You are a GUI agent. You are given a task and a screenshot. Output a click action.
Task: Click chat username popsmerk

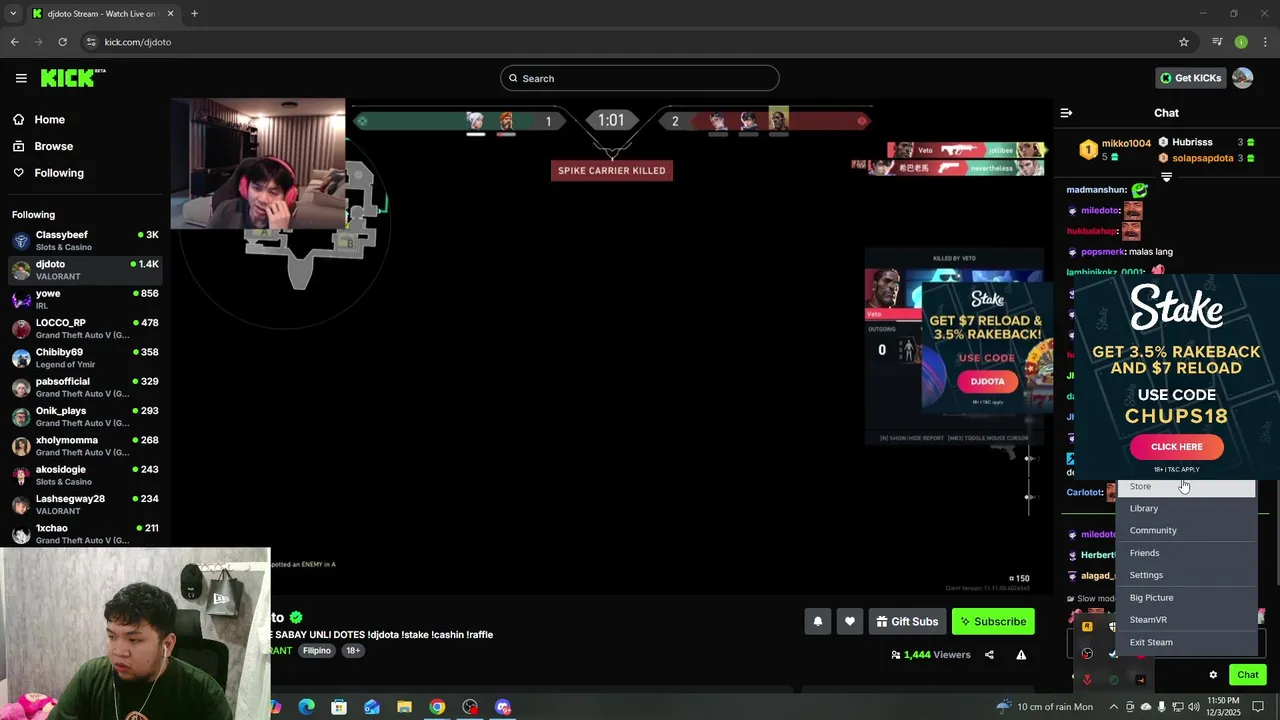[x=1102, y=252]
